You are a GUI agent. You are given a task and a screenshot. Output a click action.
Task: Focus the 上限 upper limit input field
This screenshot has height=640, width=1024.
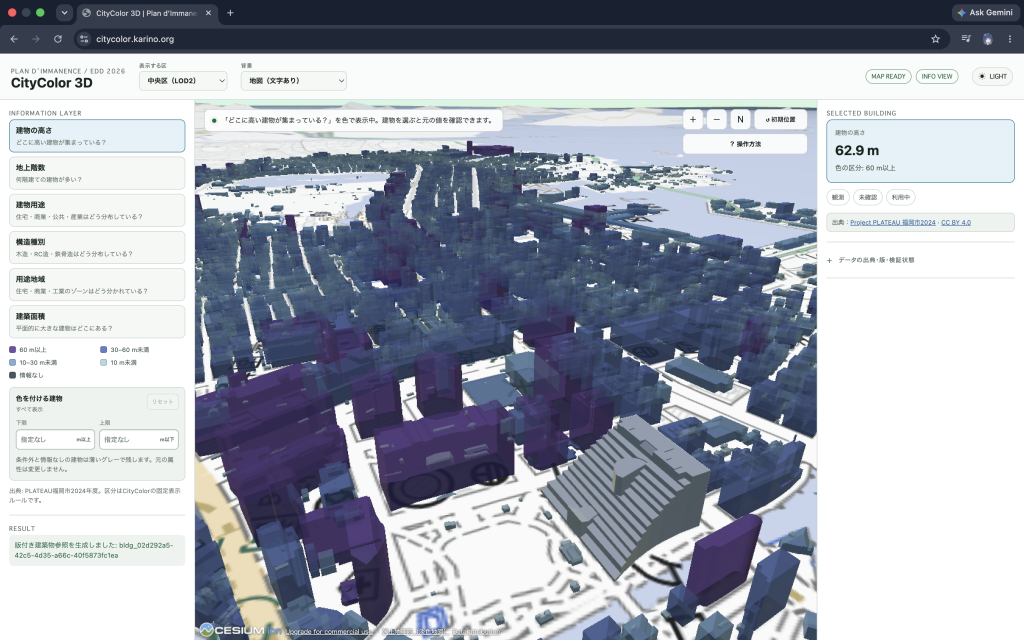(x=138, y=440)
